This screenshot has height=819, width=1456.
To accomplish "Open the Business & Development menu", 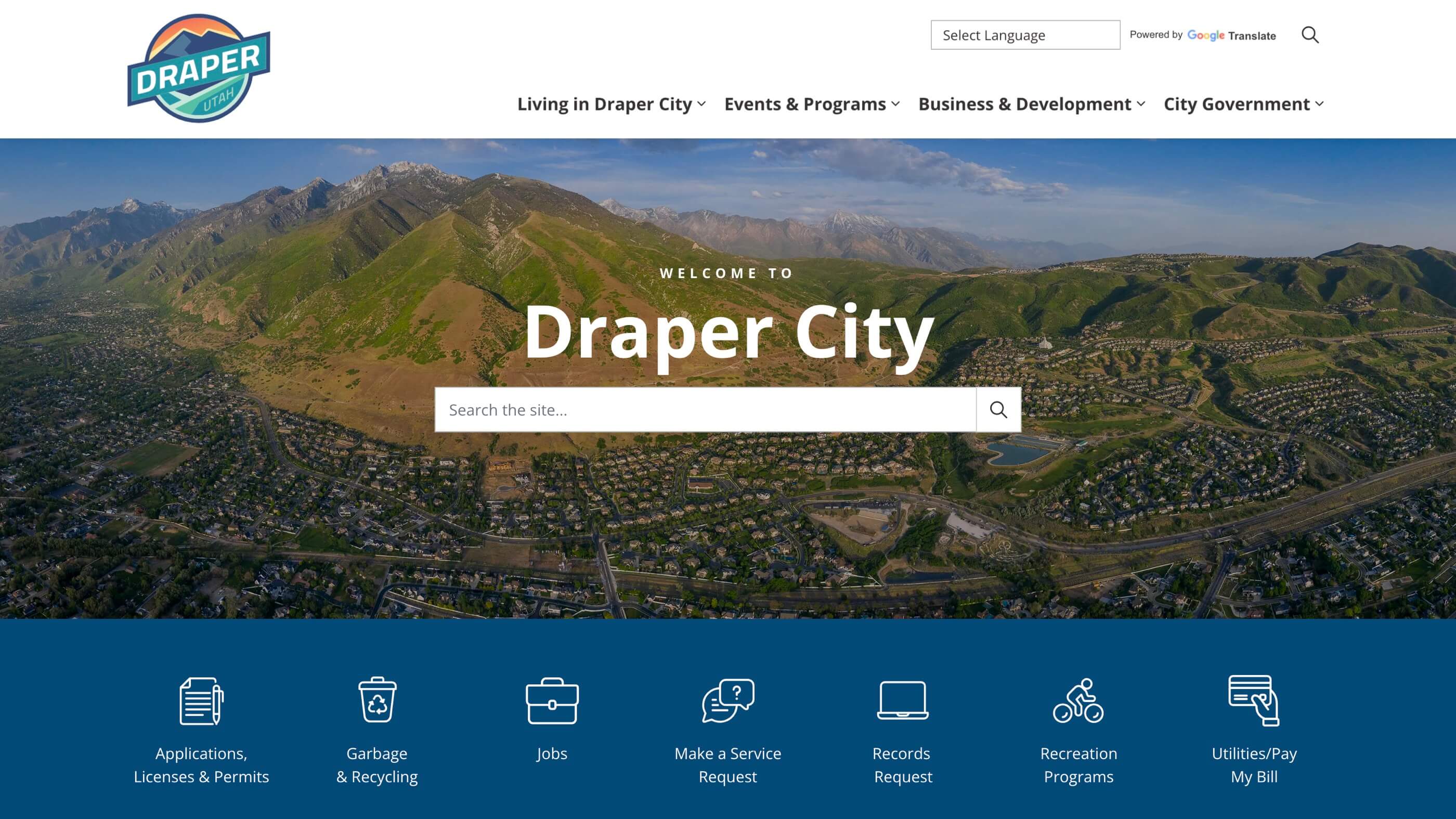I will 1024,104.
